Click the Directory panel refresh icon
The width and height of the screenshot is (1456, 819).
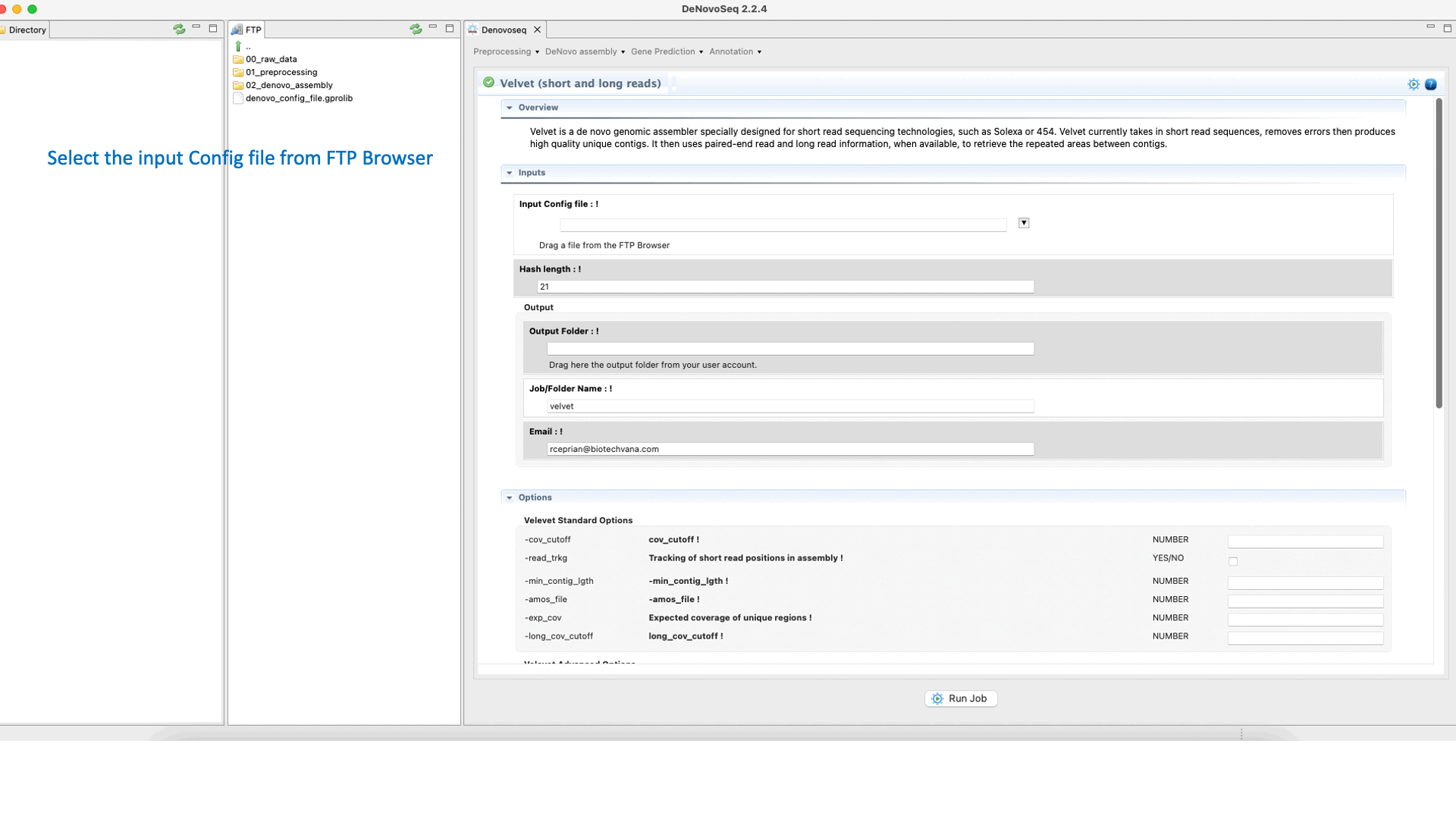pyautogui.click(x=179, y=29)
